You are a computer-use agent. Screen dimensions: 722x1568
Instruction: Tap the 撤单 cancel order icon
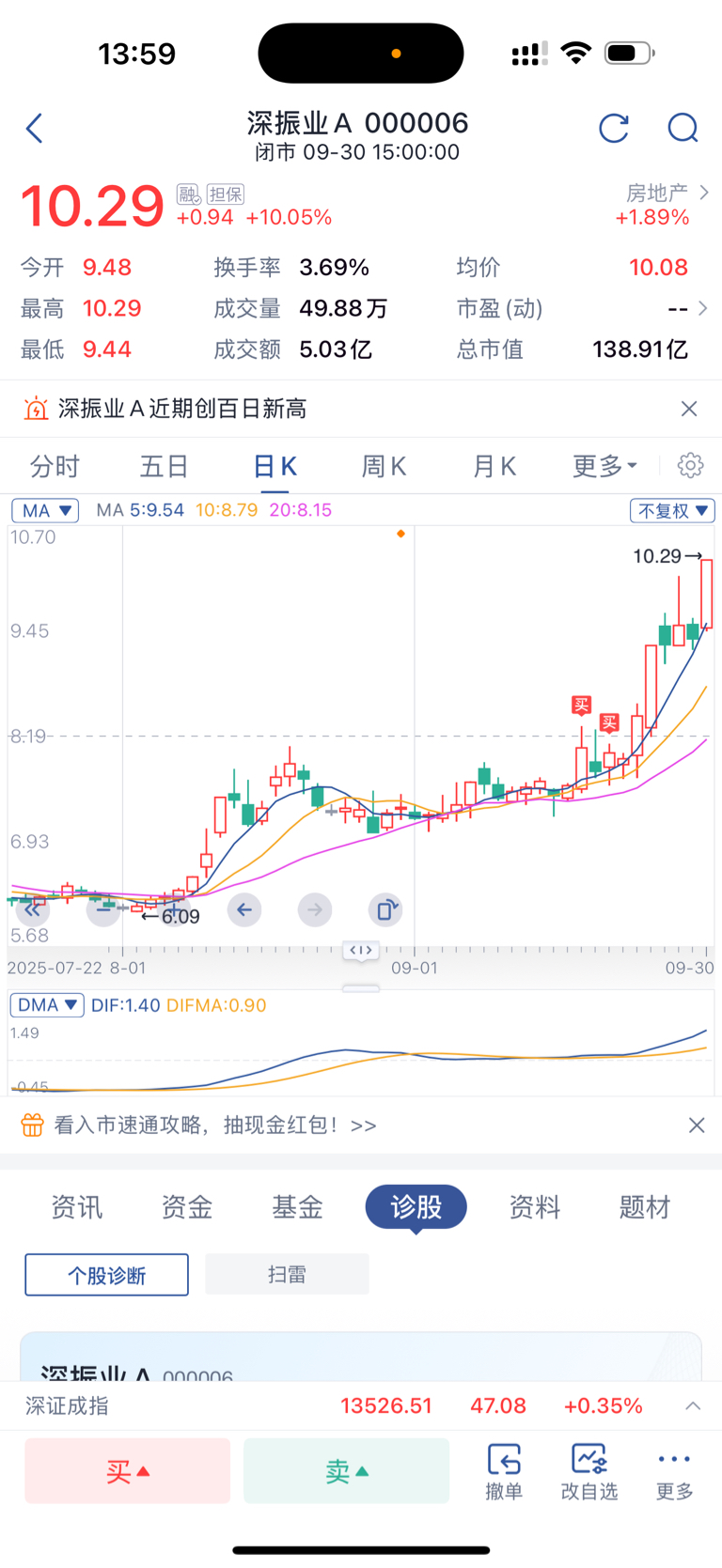point(504,1470)
